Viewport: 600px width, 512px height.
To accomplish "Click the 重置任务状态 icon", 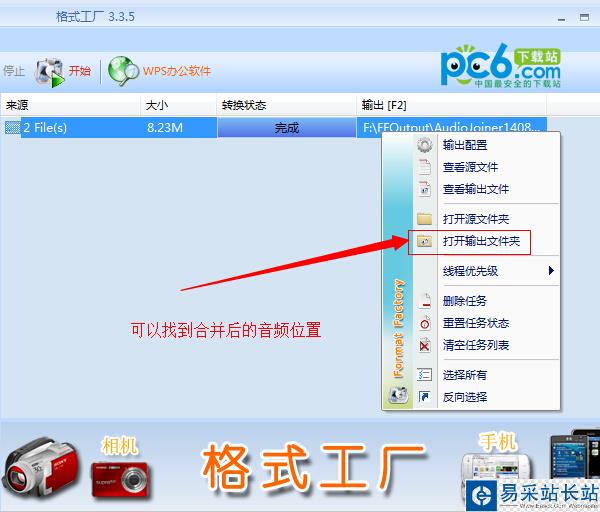I will (425, 323).
